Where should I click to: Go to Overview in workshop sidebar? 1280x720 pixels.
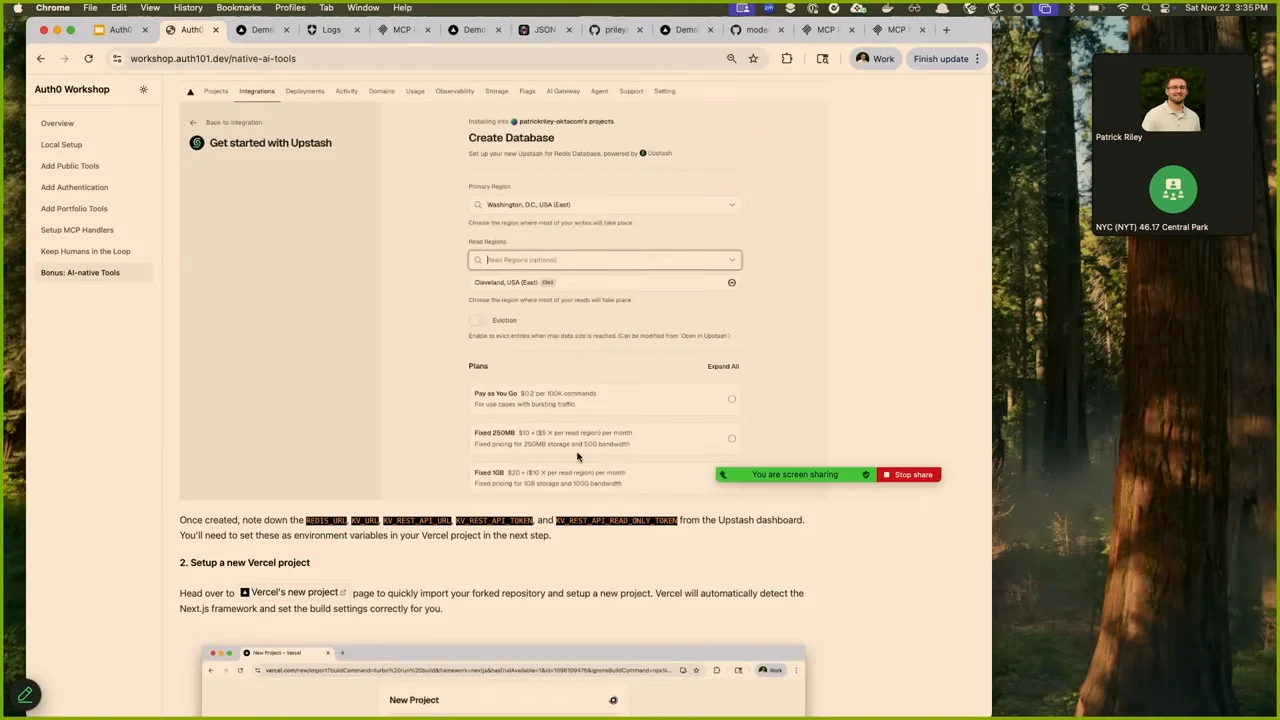(x=57, y=124)
